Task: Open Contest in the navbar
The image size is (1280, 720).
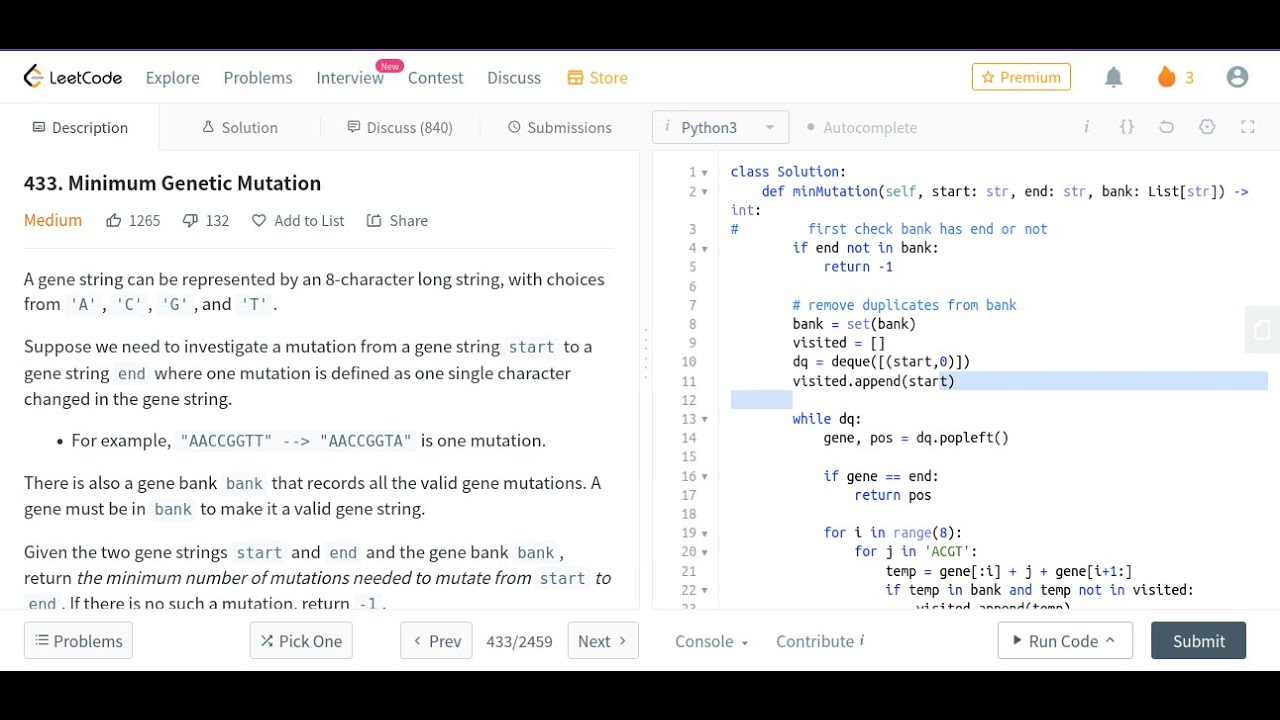Action: pos(435,77)
